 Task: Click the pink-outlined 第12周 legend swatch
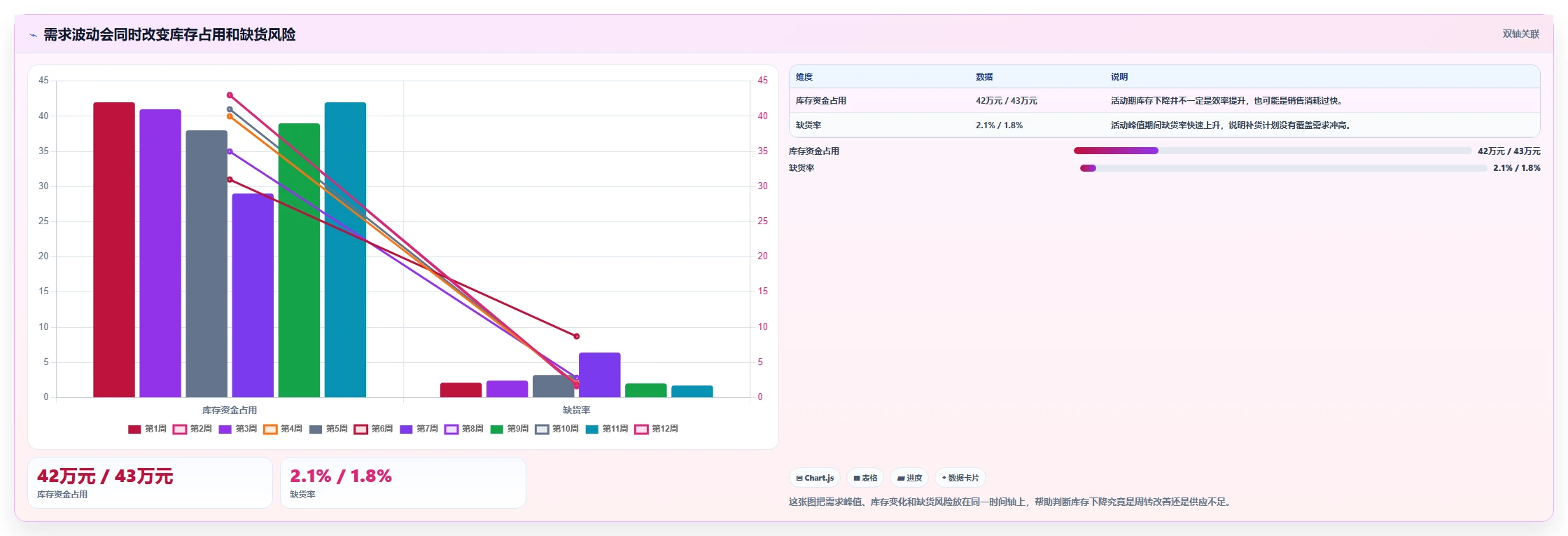pos(641,429)
